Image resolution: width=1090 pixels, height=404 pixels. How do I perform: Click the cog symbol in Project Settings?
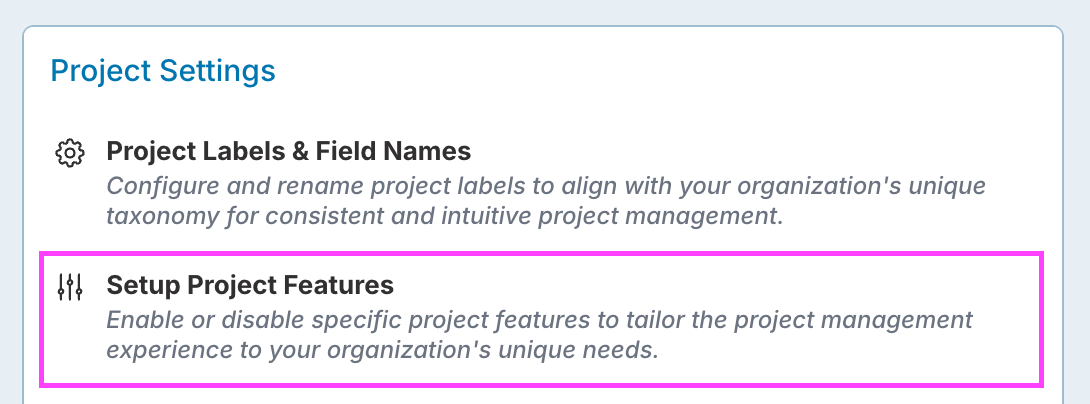[x=69, y=153]
